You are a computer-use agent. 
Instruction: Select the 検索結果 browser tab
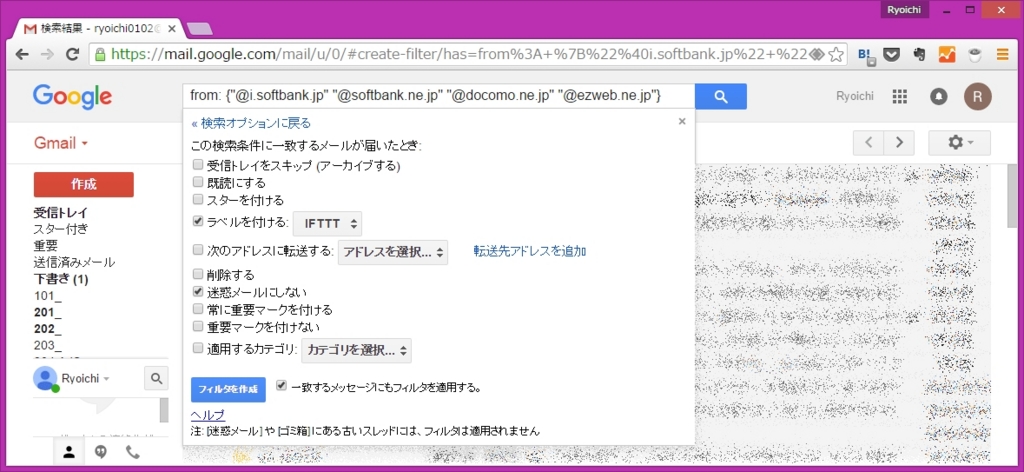click(x=99, y=29)
